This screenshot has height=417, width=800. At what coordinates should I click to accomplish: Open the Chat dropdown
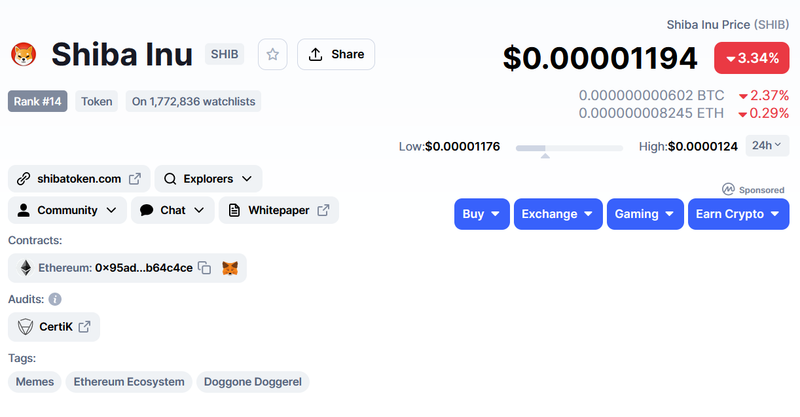tap(173, 210)
